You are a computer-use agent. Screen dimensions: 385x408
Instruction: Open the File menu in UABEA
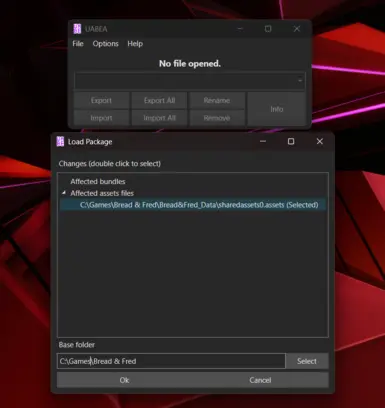pyautogui.click(x=78, y=44)
